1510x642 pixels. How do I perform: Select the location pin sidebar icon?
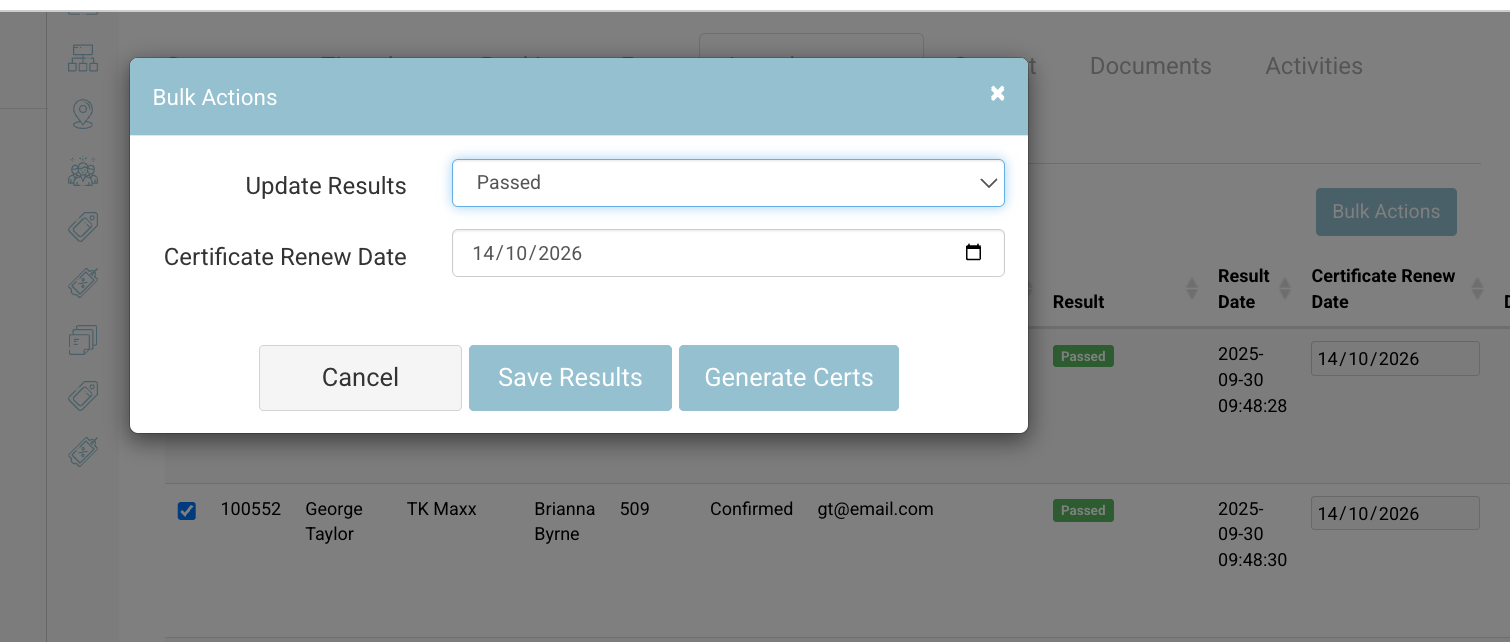tap(83, 114)
